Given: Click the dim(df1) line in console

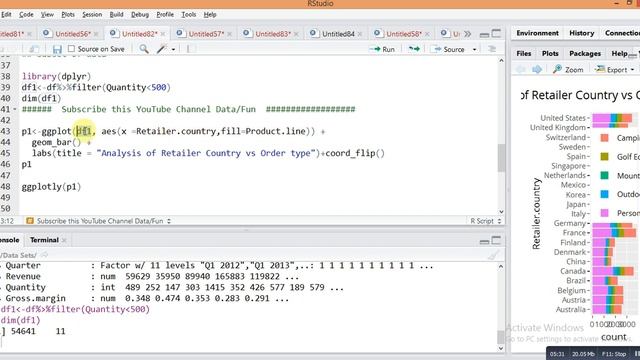Looking at the screenshot, I should coord(20,320).
